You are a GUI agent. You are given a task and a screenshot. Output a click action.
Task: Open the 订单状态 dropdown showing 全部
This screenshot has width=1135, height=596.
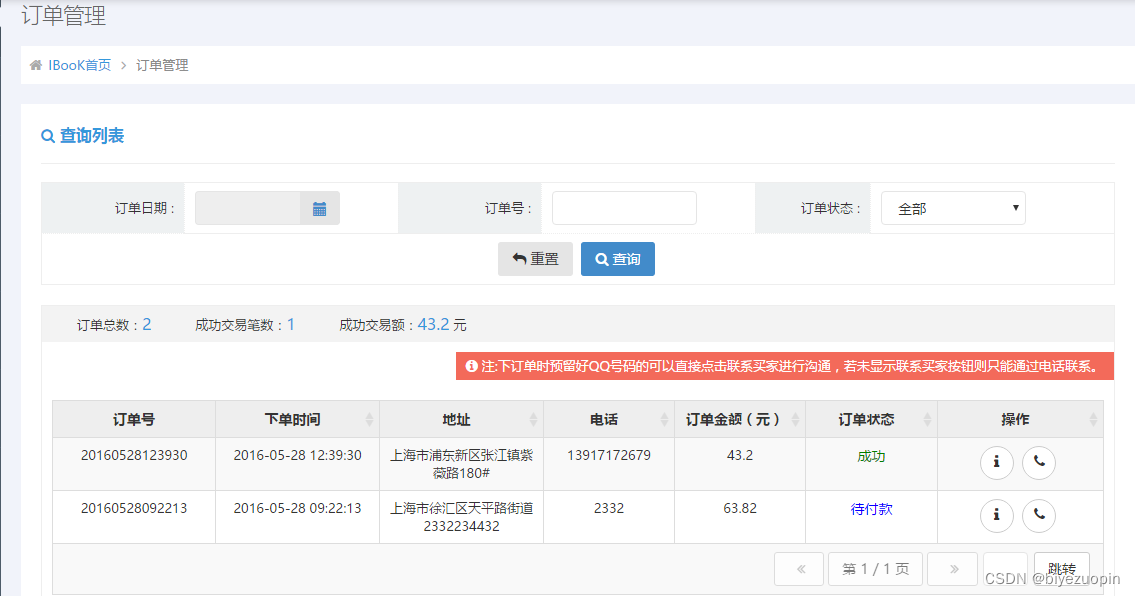pyautogui.click(x=953, y=209)
